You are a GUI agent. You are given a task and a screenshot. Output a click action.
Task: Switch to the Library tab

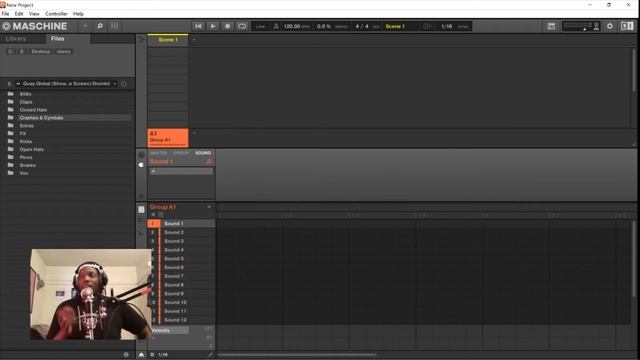[x=16, y=38]
